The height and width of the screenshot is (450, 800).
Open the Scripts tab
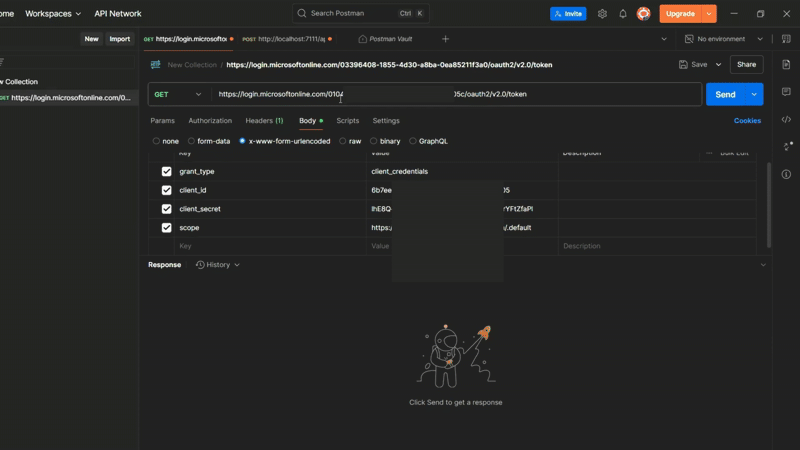[x=347, y=121]
